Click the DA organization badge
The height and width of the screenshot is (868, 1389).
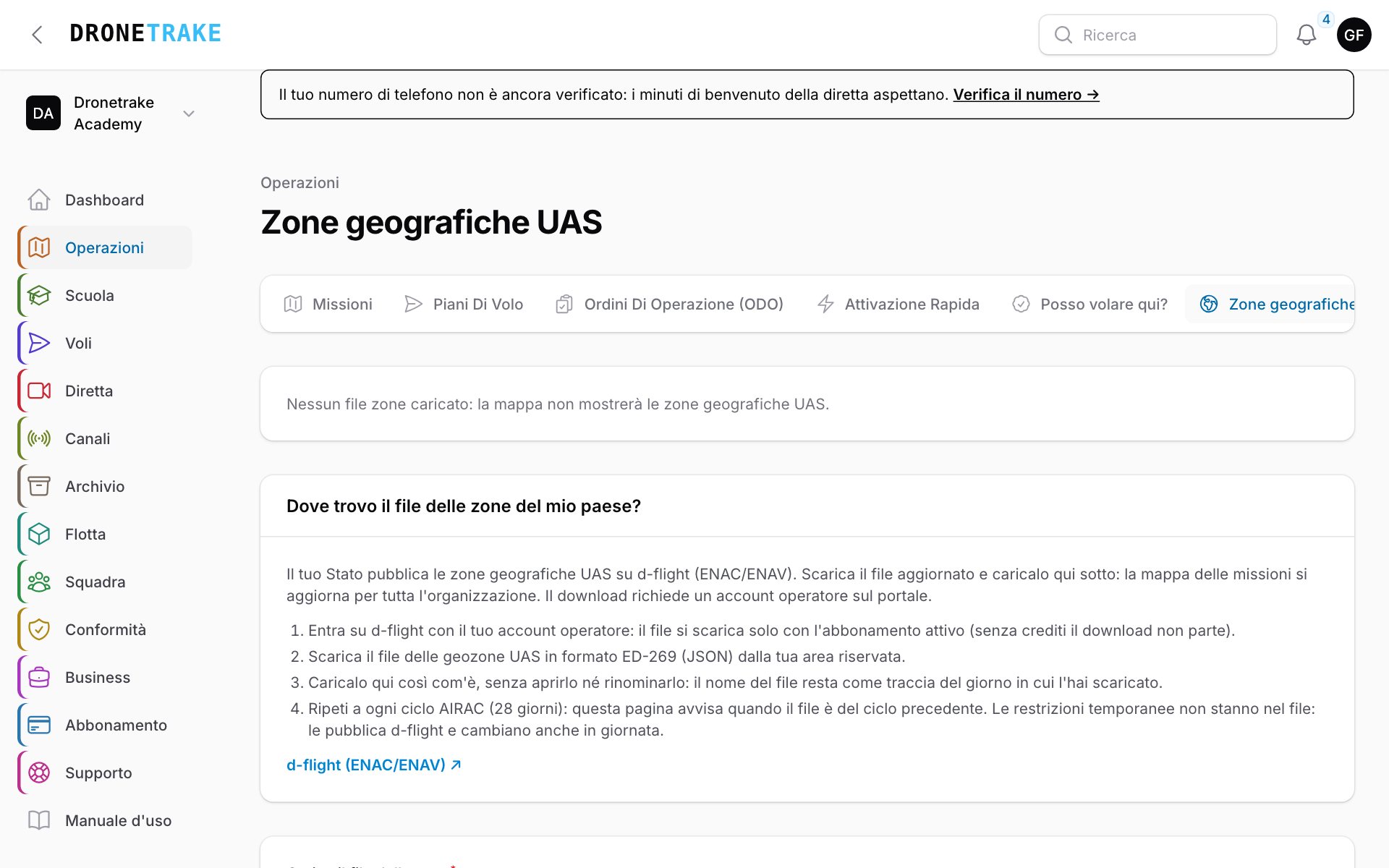click(x=43, y=113)
